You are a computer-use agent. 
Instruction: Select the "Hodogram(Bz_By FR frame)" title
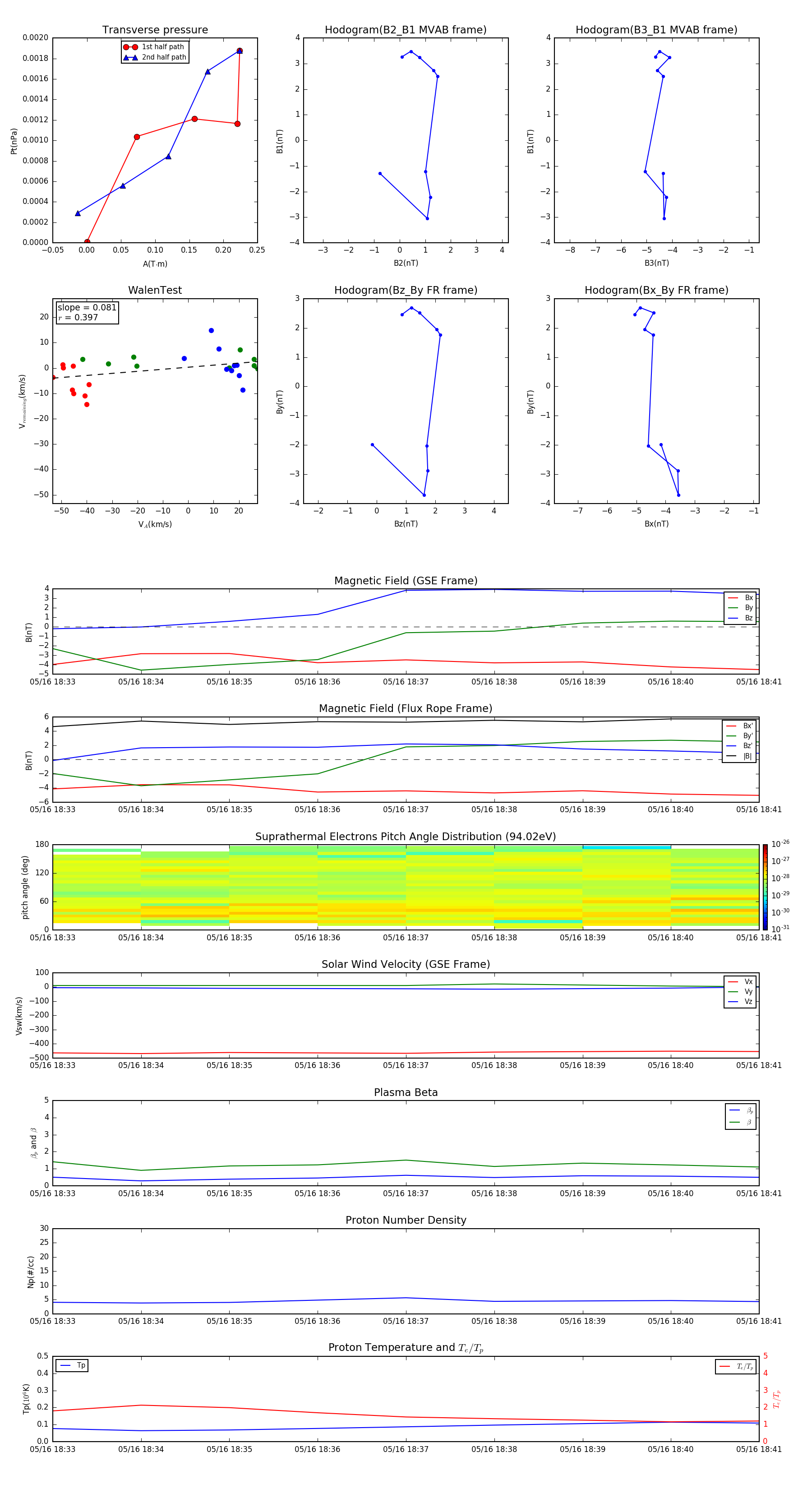click(x=406, y=290)
